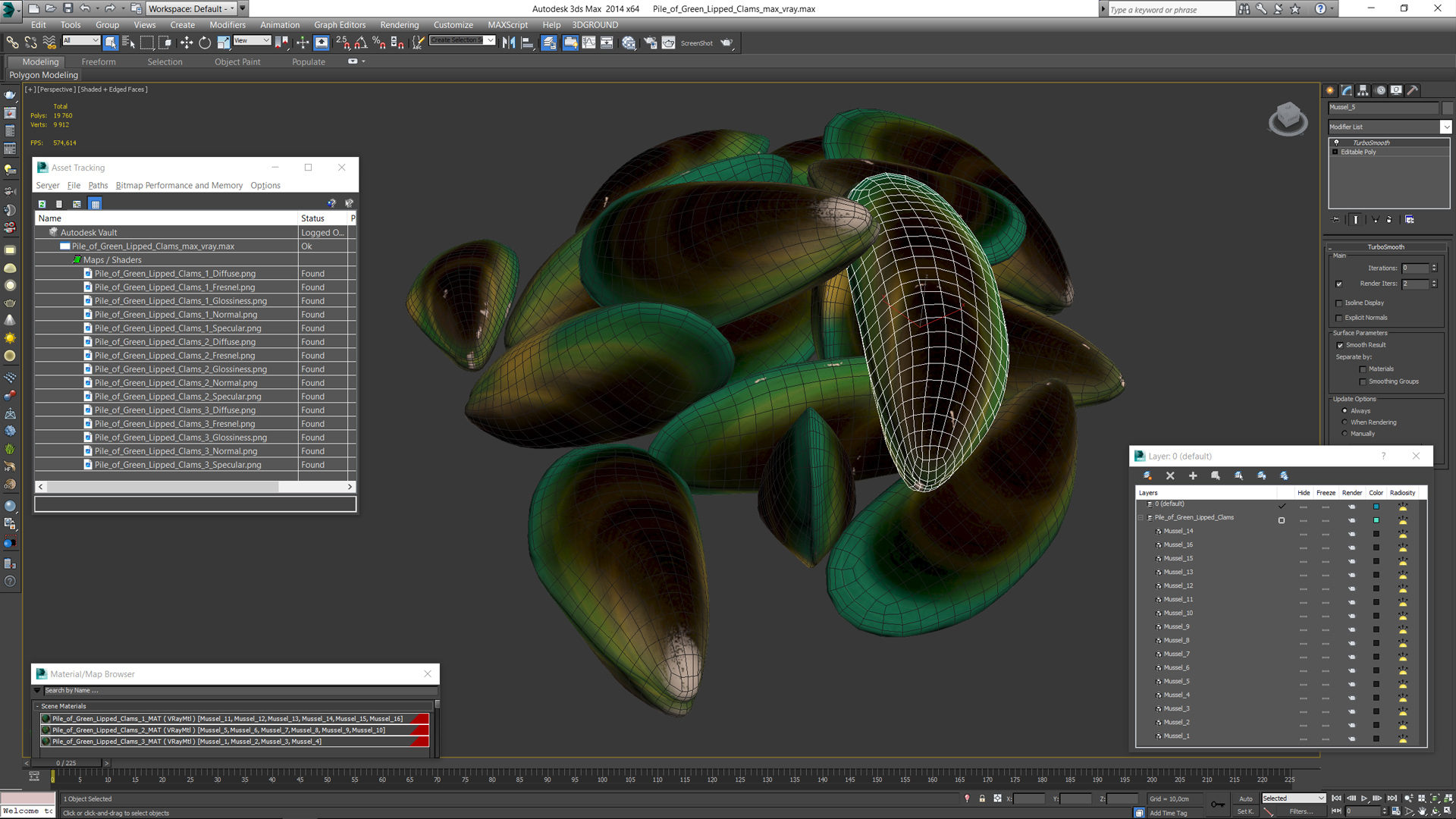Image resolution: width=1456 pixels, height=819 pixels.
Task: Click the Set K. button
Action: (1246, 811)
